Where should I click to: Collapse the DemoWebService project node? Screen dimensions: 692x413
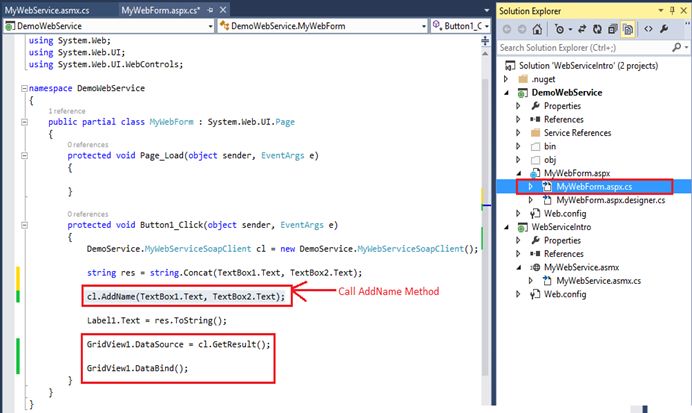click(x=507, y=93)
